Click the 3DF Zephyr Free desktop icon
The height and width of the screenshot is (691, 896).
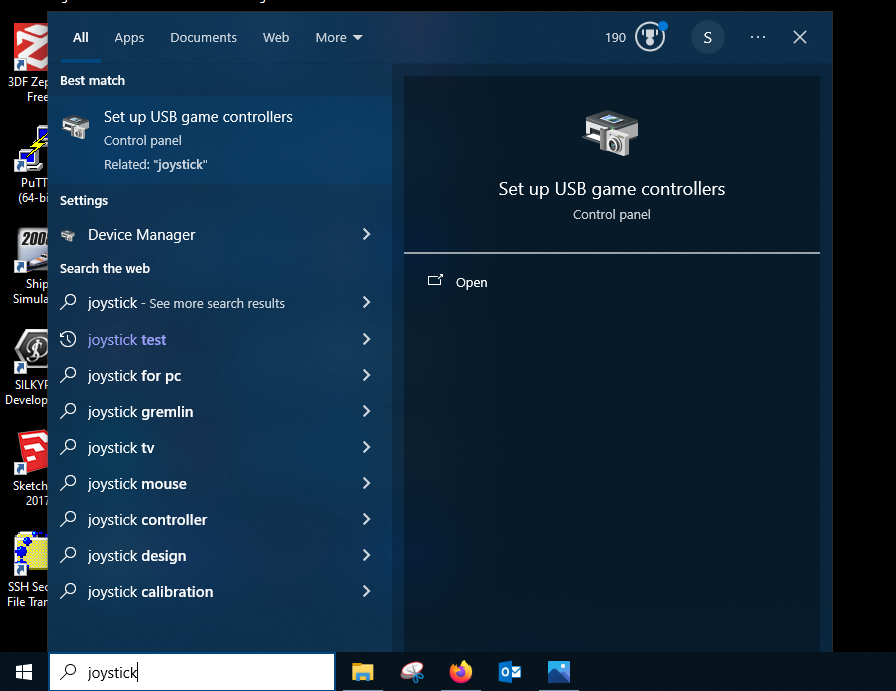30,63
